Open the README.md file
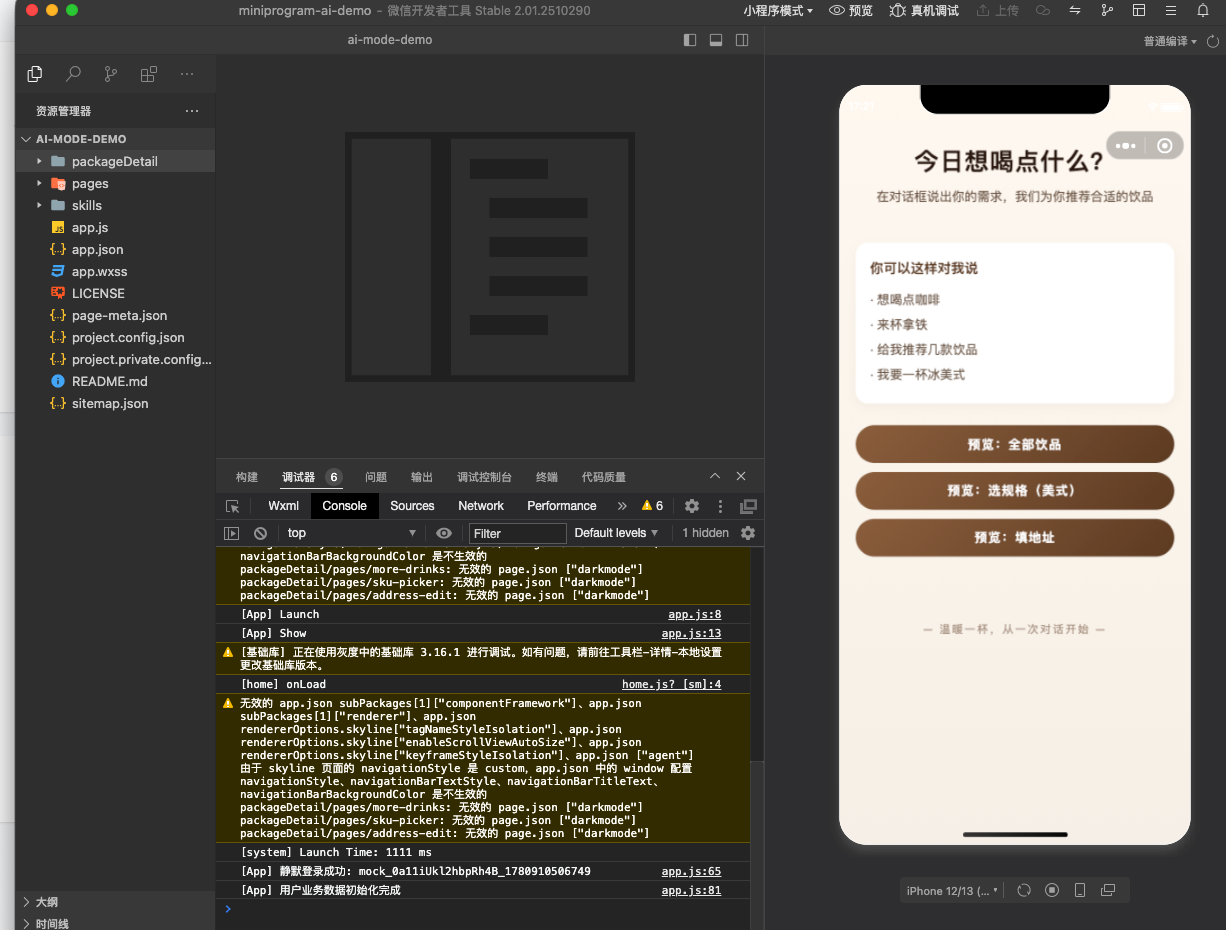The height and width of the screenshot is (930, 1226). point(115,381)
